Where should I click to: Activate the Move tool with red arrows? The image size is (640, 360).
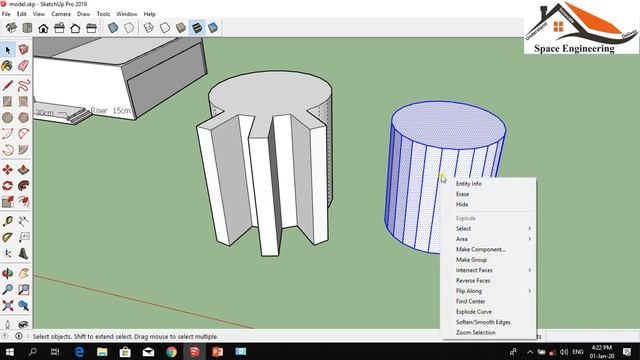coord(8,169)
